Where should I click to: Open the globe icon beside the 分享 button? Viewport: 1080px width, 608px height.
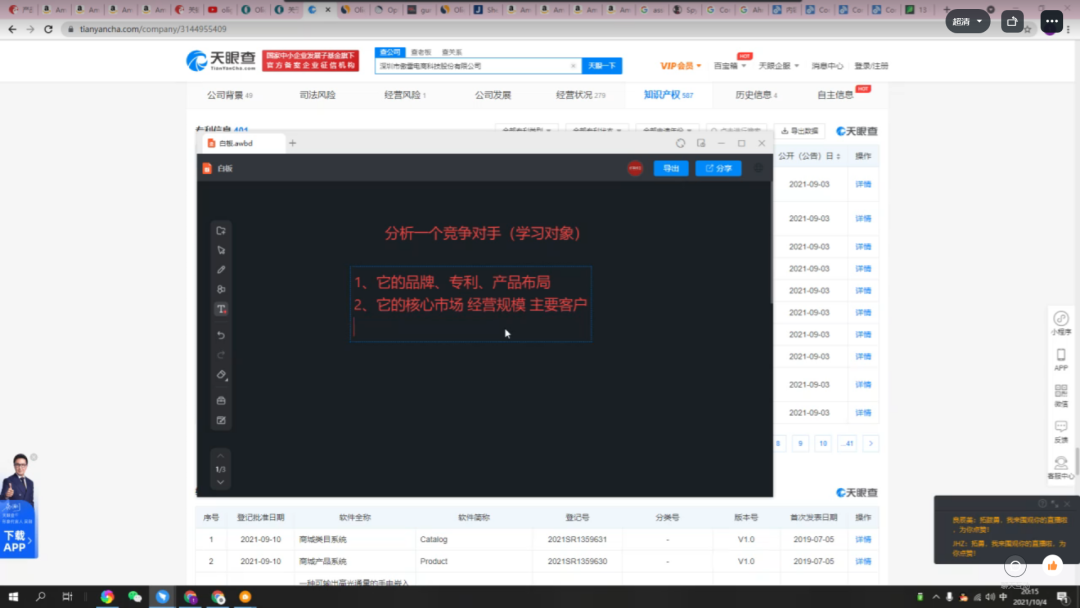click(x=758, y=168)
